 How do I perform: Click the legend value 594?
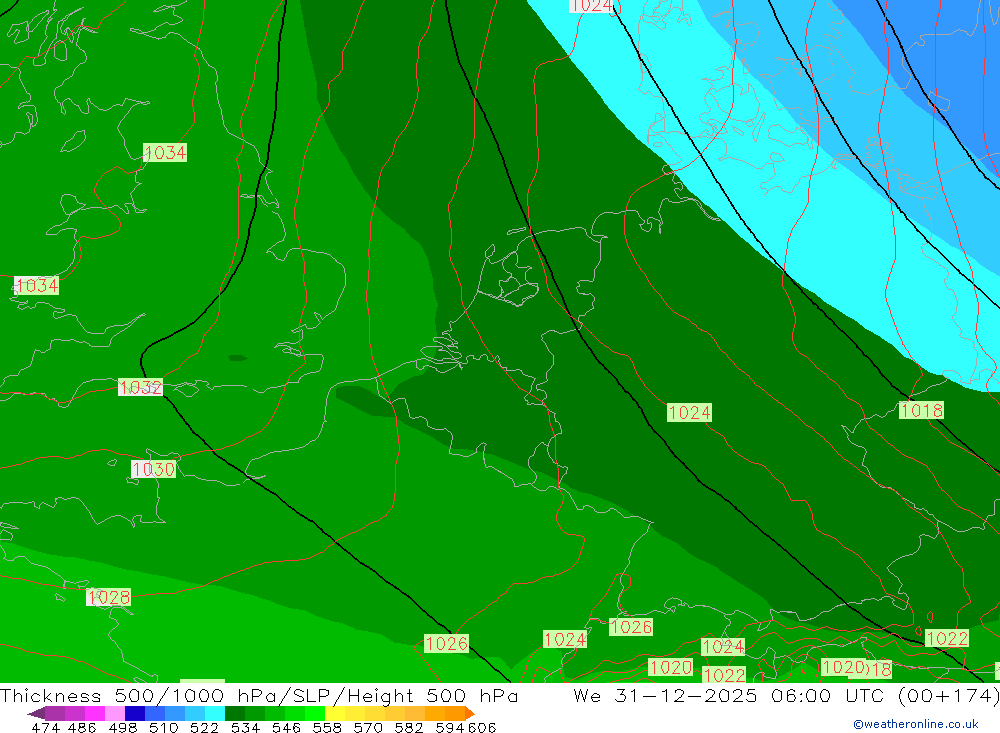coord(450,727)
